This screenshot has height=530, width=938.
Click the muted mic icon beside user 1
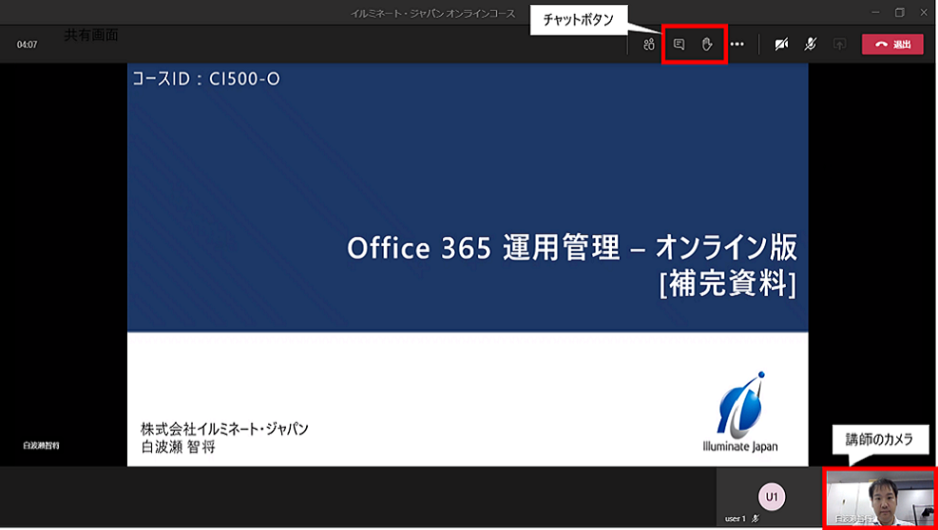[756, 519]
